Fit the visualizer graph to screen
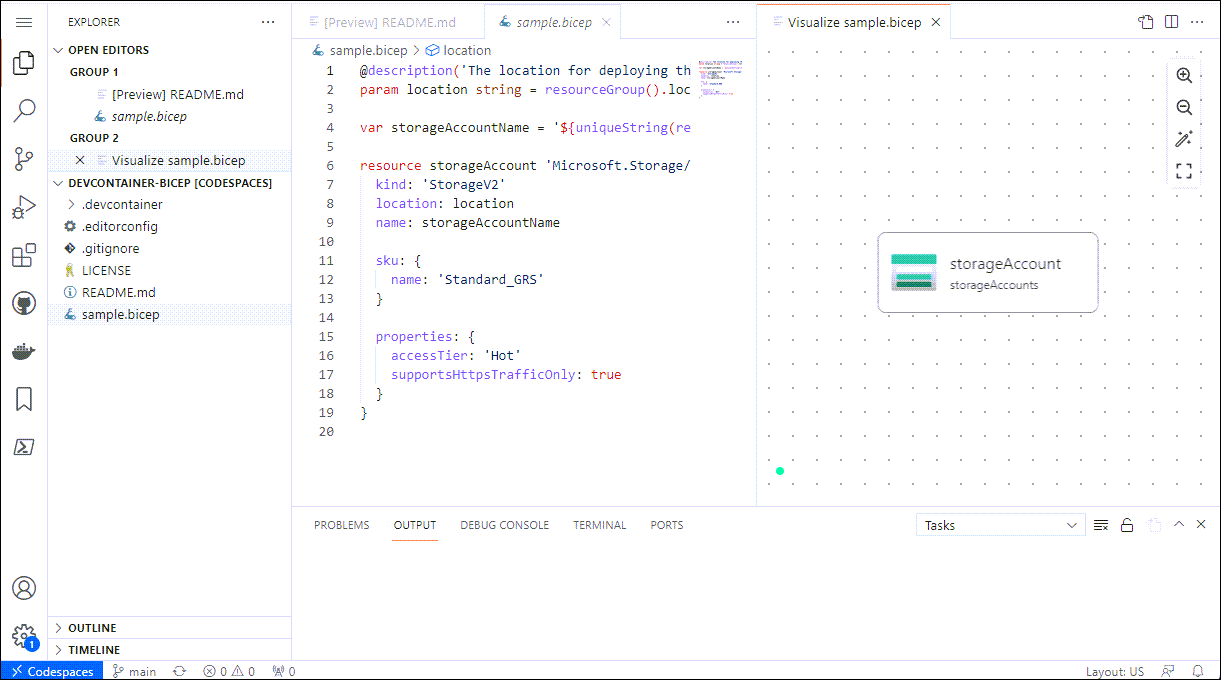 (1184, 171)
